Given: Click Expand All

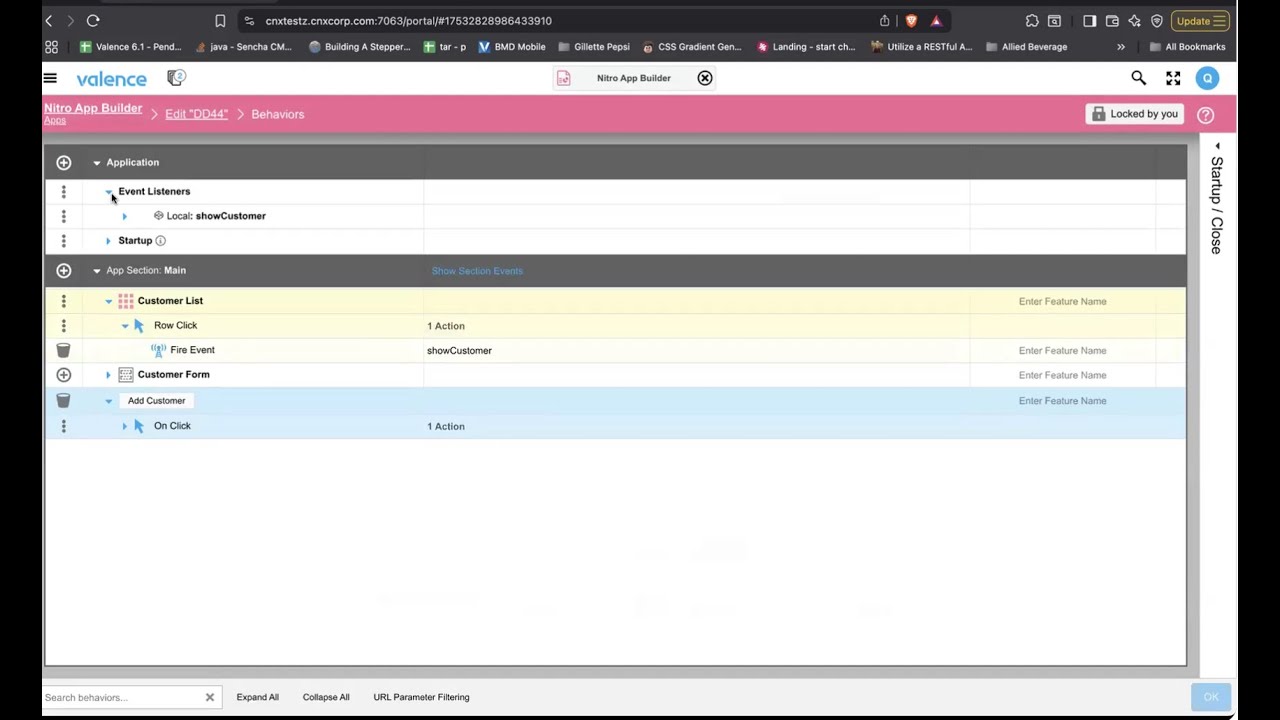Looking at the screenshot, I should point(258,697).
